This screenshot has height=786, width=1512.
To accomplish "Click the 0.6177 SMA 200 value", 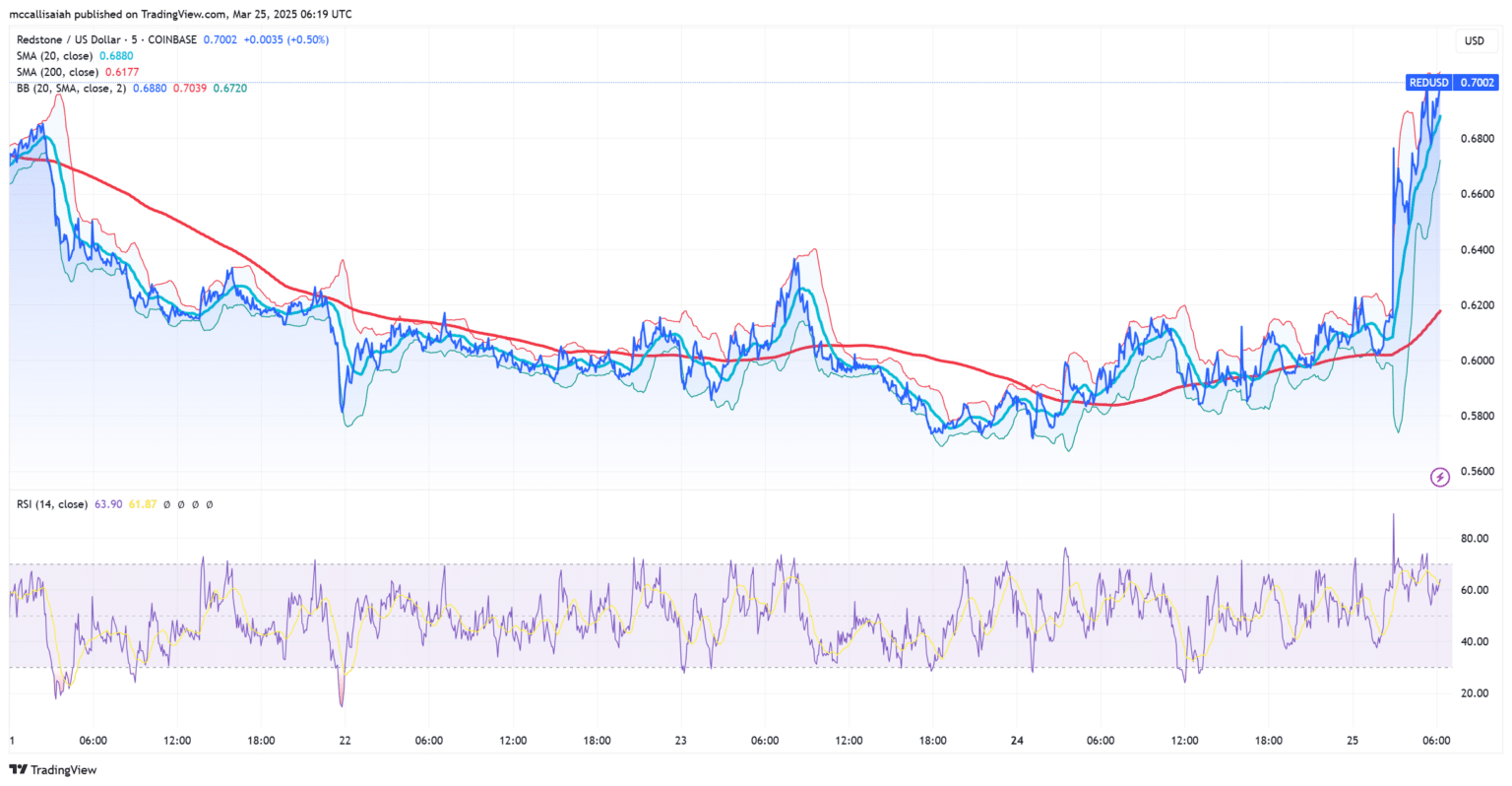I will coord(121,72).
